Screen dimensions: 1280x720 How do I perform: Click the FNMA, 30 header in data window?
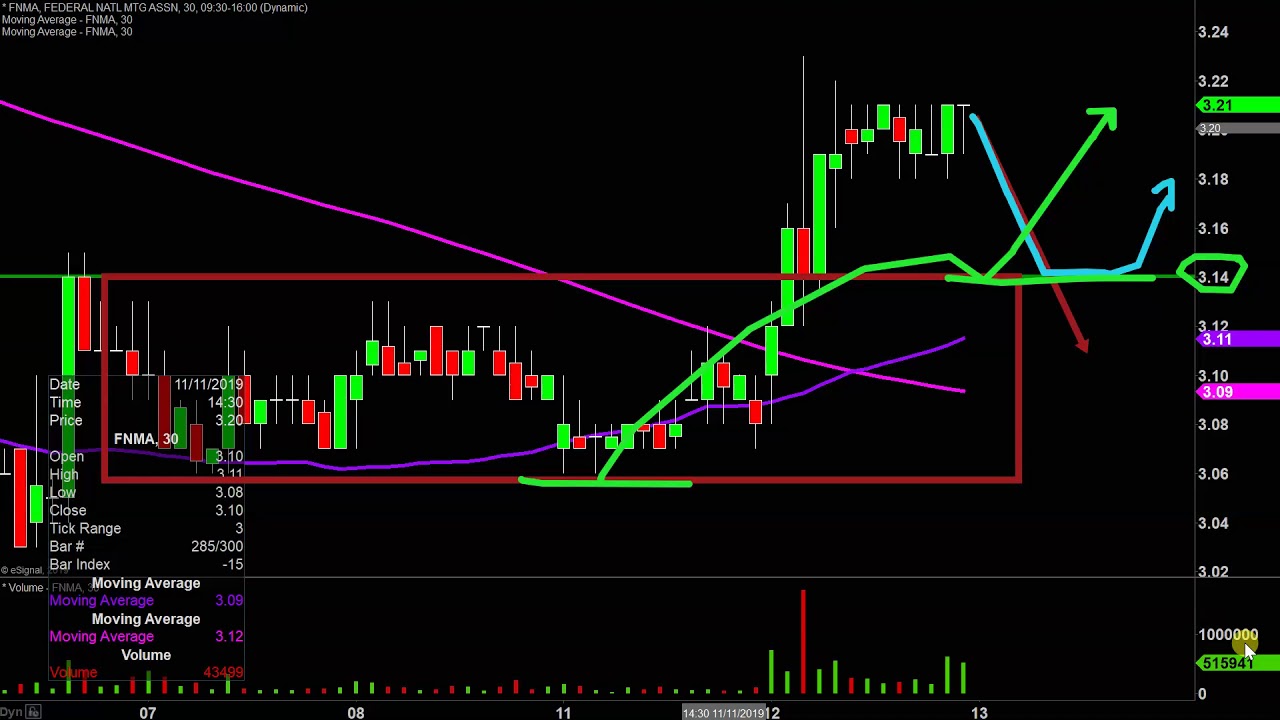point(146,439)
